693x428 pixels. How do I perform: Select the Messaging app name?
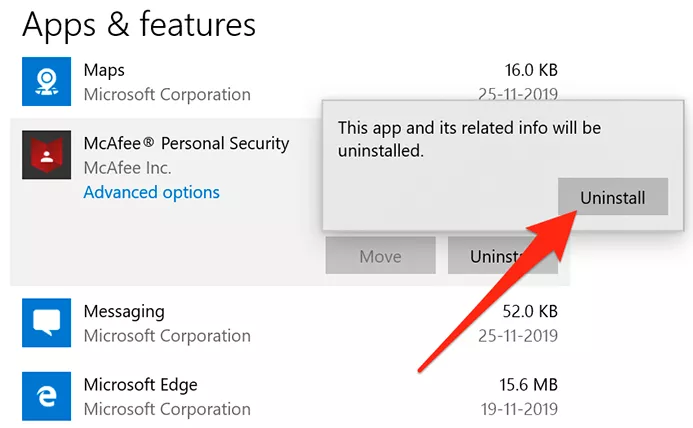pyautogui.click(x=124, y=311)
